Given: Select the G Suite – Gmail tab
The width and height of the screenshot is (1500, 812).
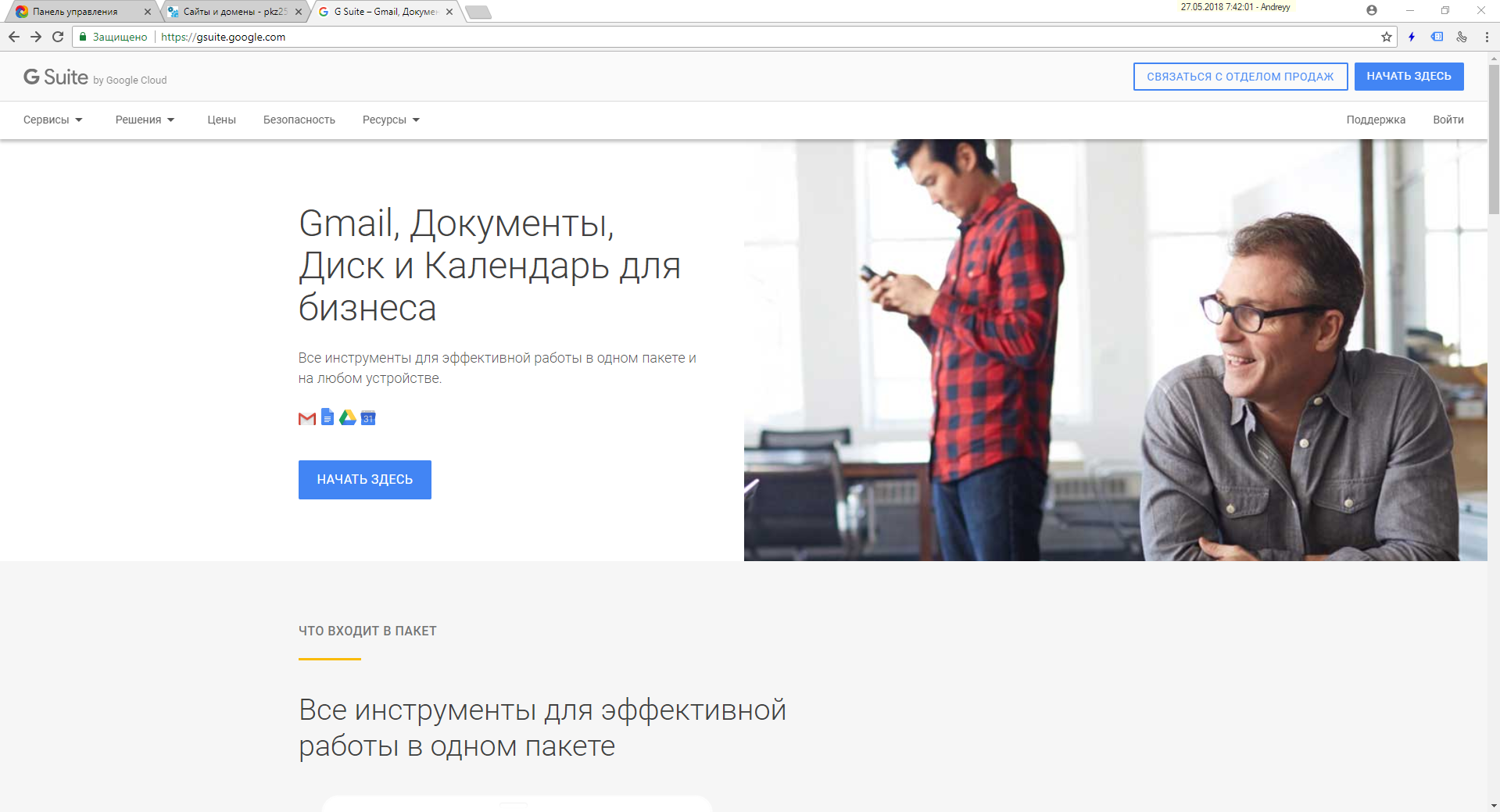Looking at the screenshot, I should coord(385,12).
